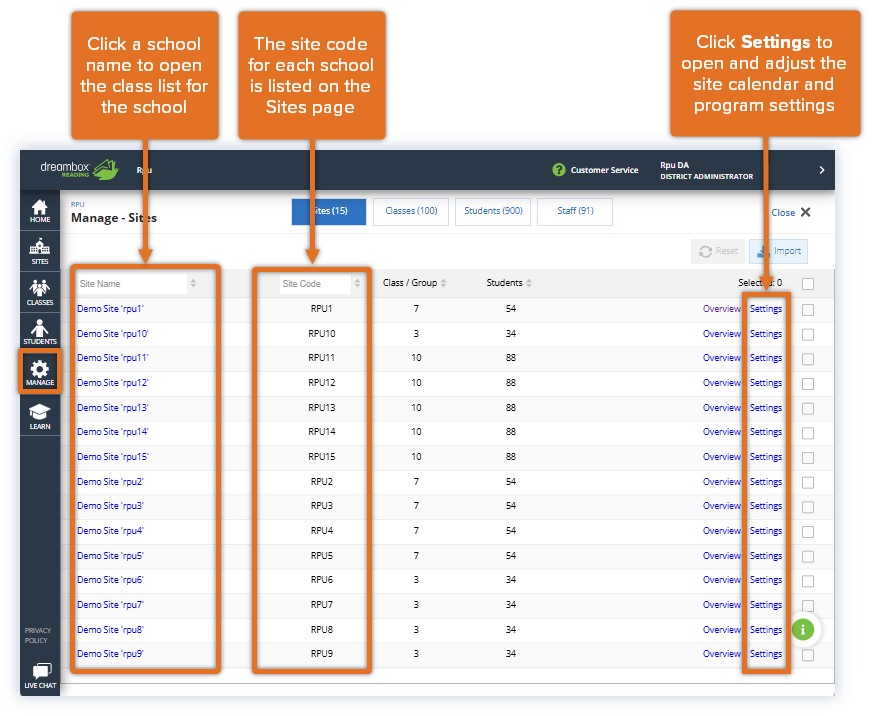Image resolution: width=872 pixels, height=716 pixels.
Task: Open Demo Site 'rpu12' link
Action: pyautogui.click(x=113, y=383)
